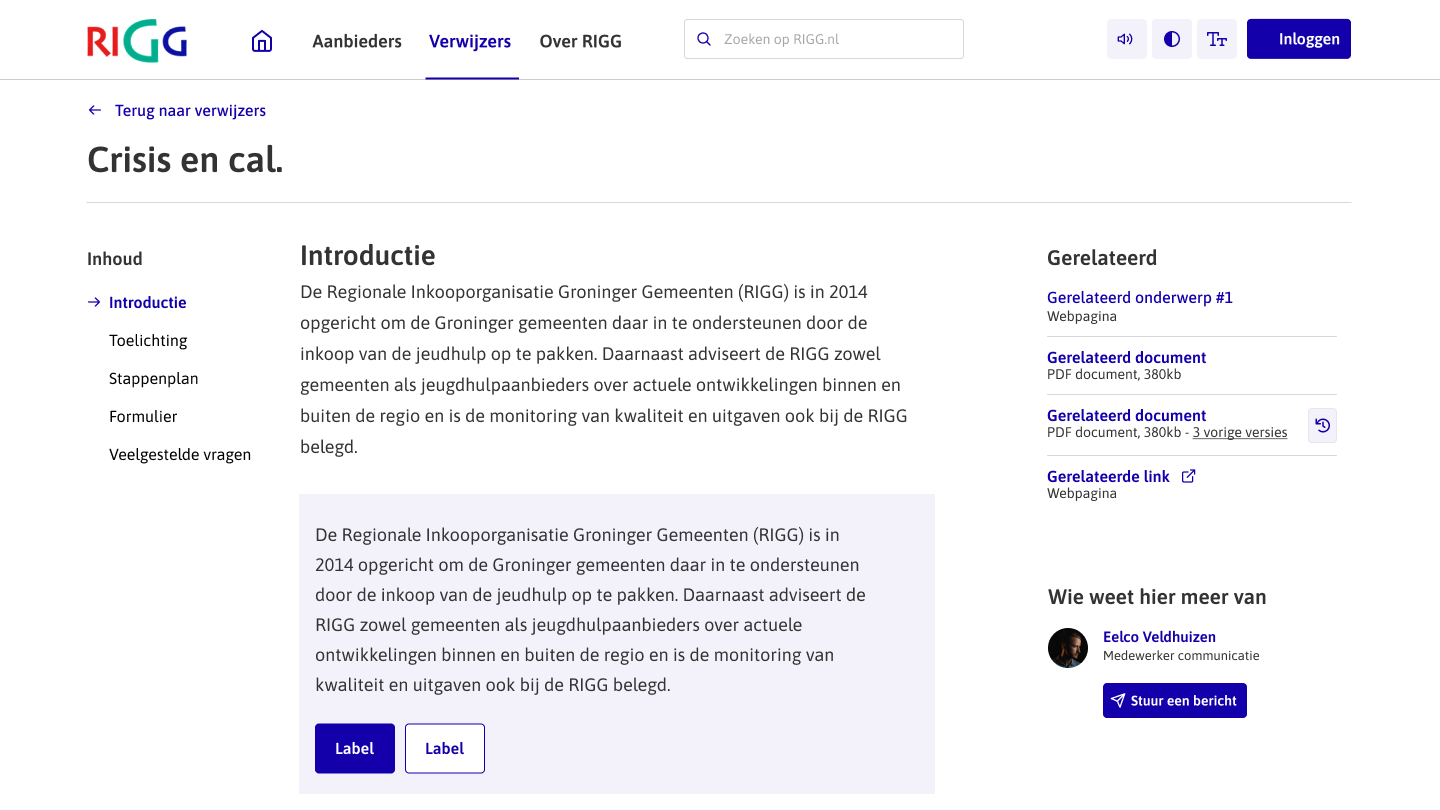Click the outlined Label button
The height and width of the screenshot is (810, 1440).
click(x=445, y=748)
